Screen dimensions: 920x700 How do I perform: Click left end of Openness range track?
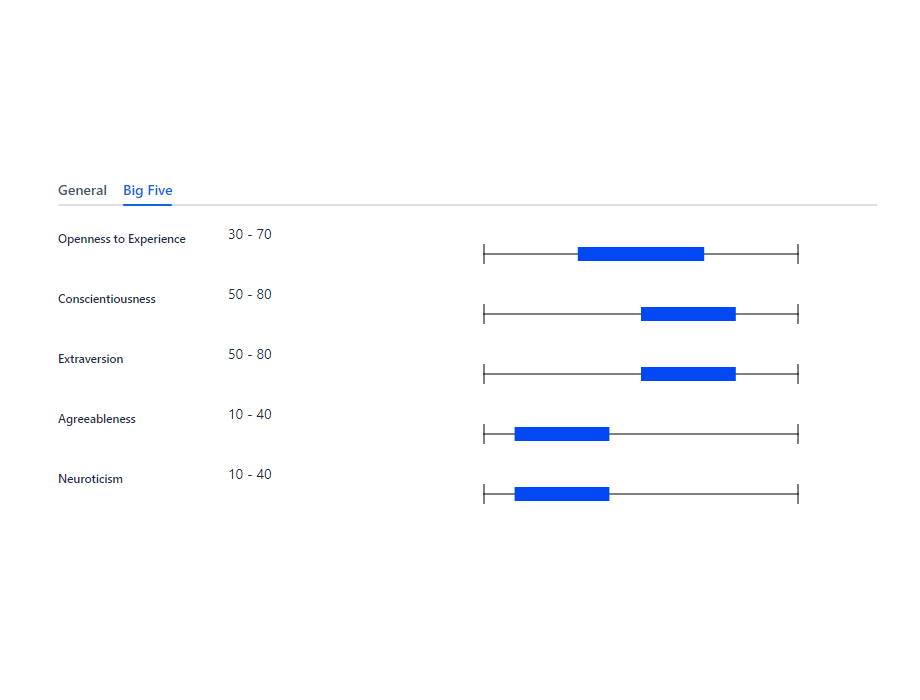click(x=485, y=254)
